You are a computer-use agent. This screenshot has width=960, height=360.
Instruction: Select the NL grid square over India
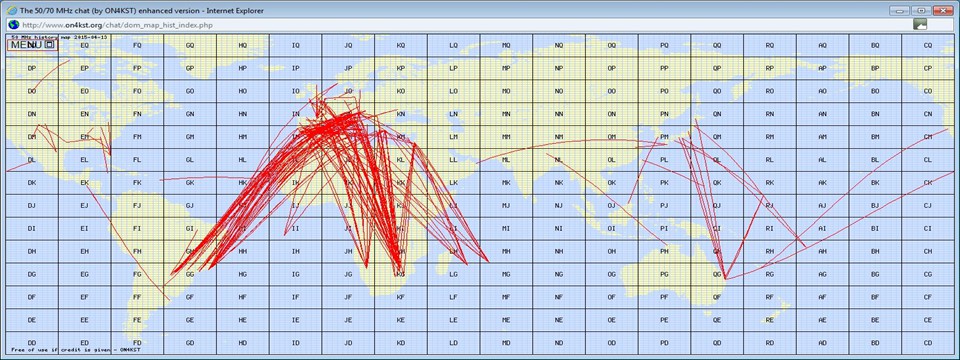click(x=559, y=160)
